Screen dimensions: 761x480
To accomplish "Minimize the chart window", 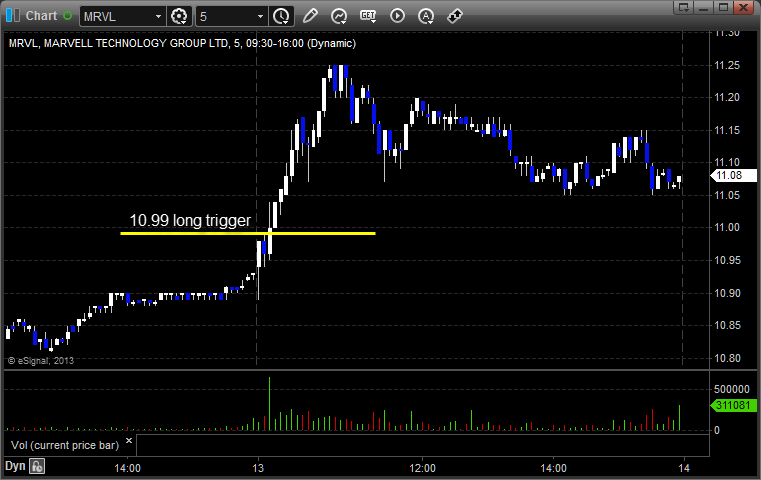I will (x=704, y=7).
